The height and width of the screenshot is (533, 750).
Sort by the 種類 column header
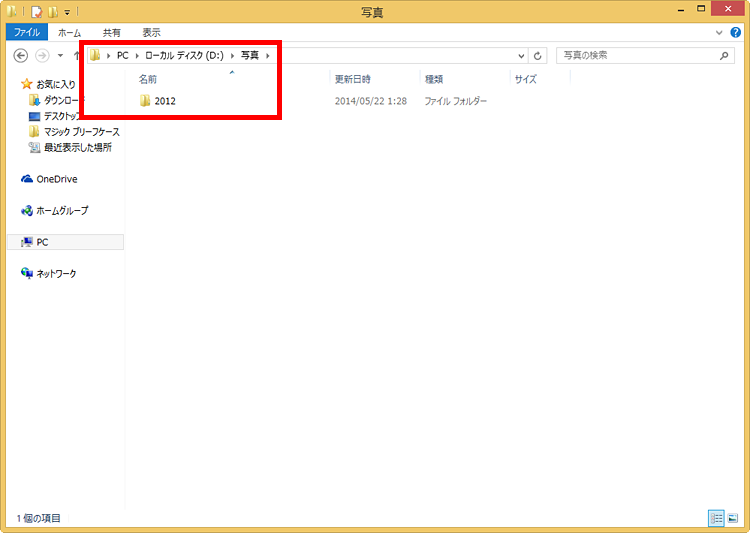tap(434, 79)
